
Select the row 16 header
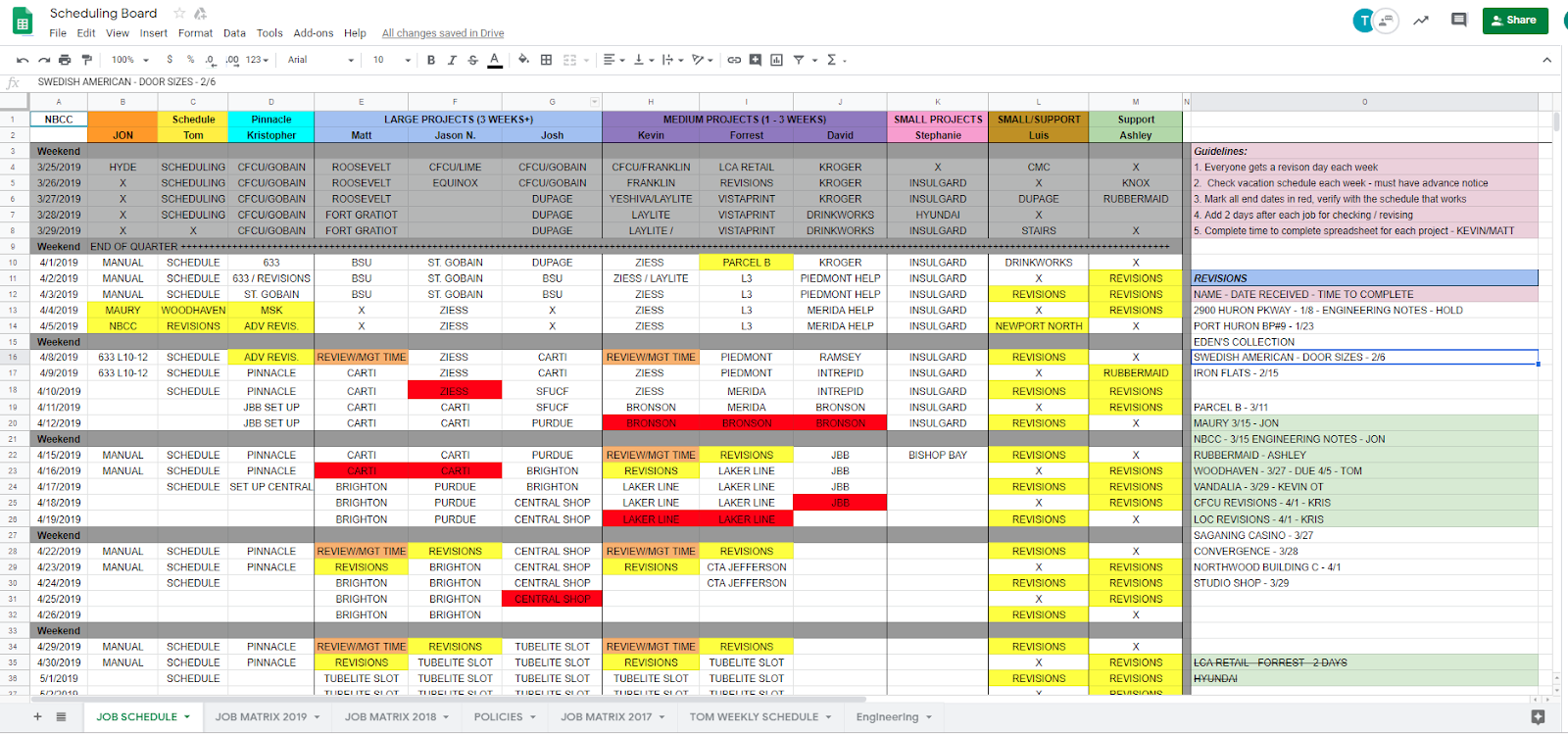pyautogui.click(x=14, y=358)
